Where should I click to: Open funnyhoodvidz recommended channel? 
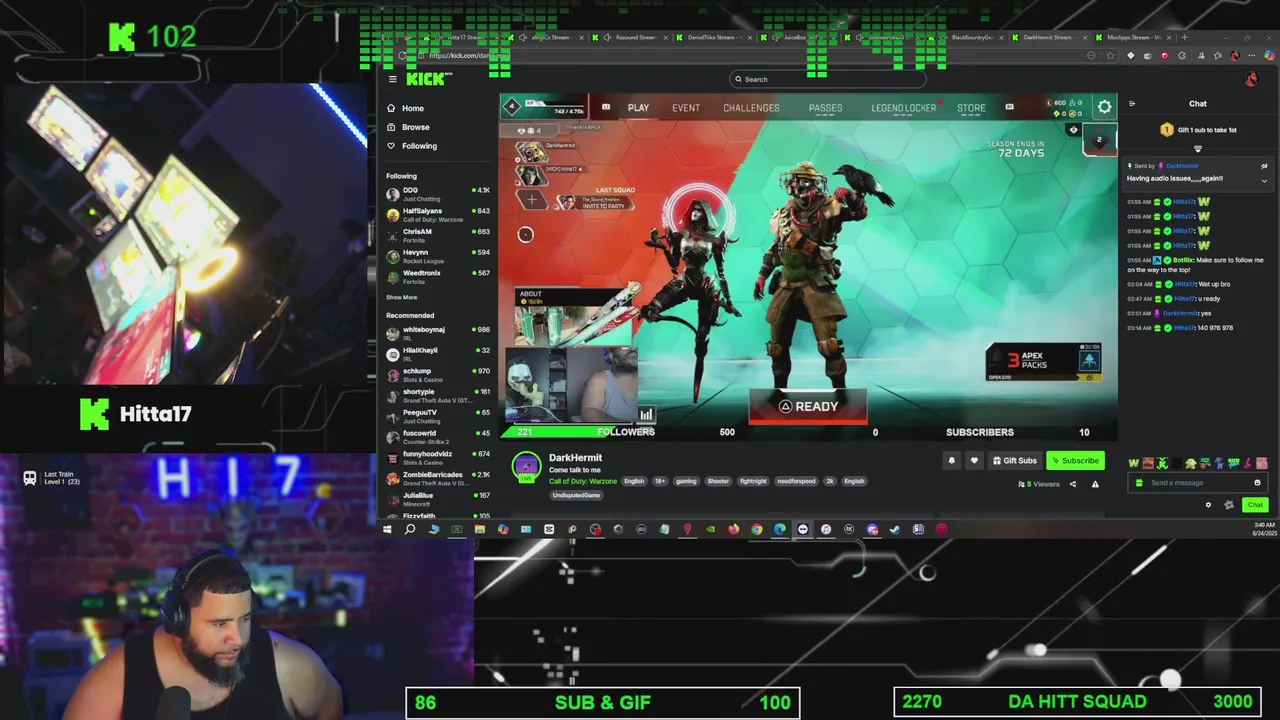click(438, 457)
